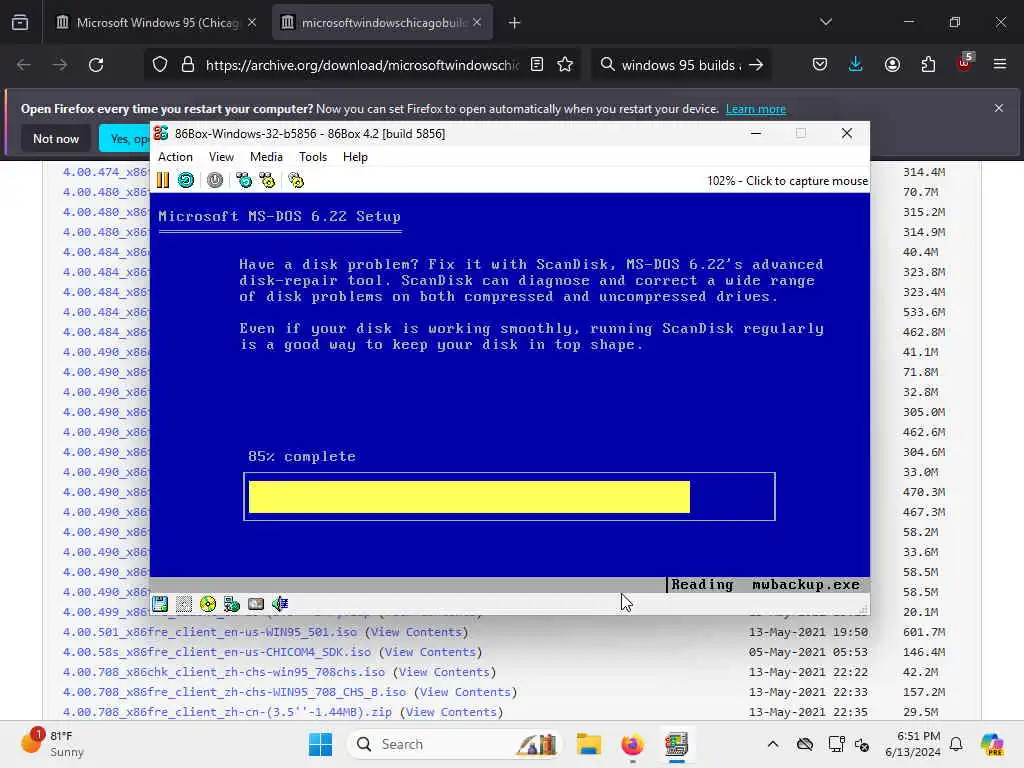The image size is (1024, 768).
Task: Pause emulation in 86Box toolbar
Action: pos(163,180)
